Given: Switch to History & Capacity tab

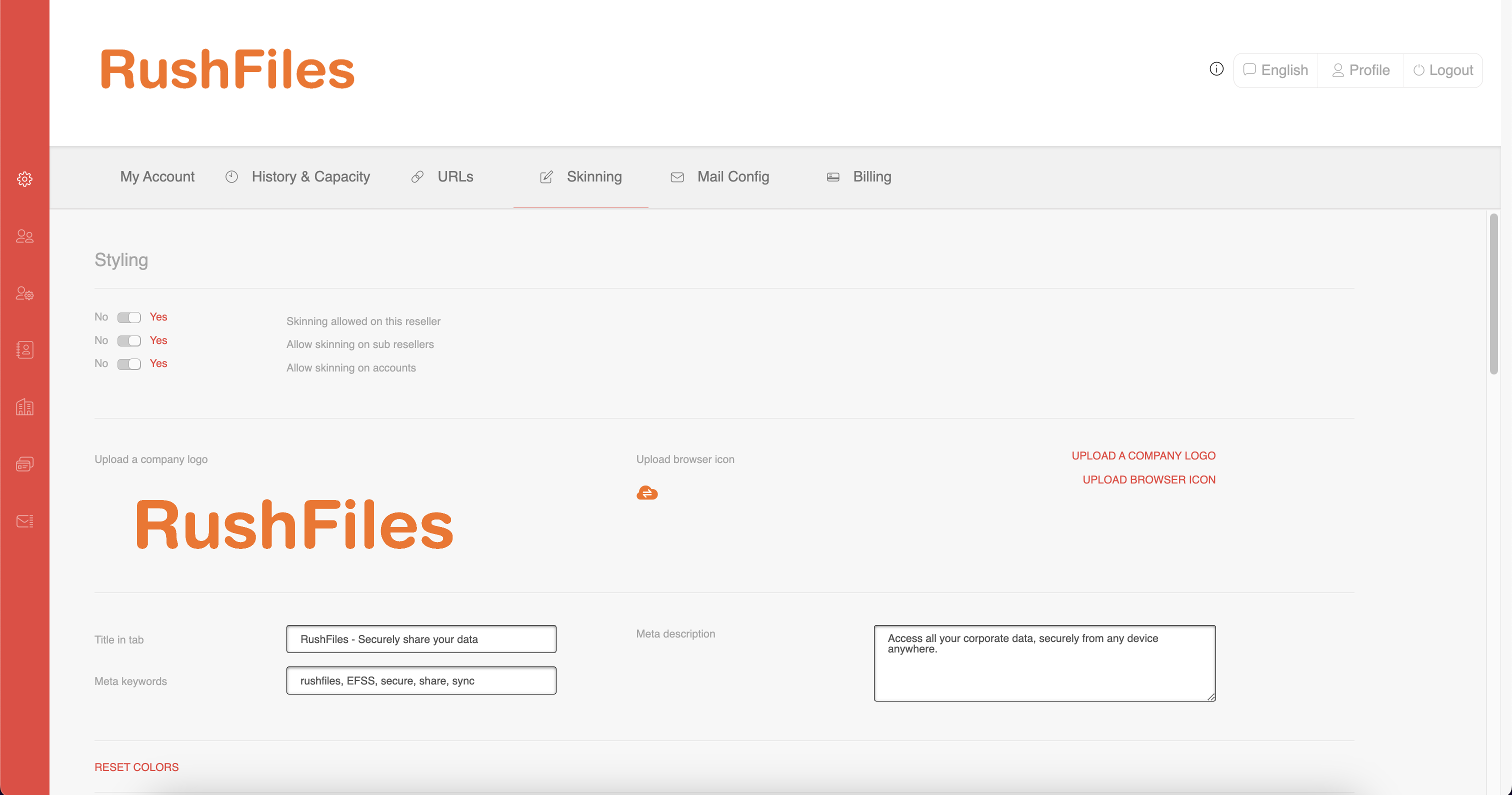Looking at the screenshot, I should (310, 176).
